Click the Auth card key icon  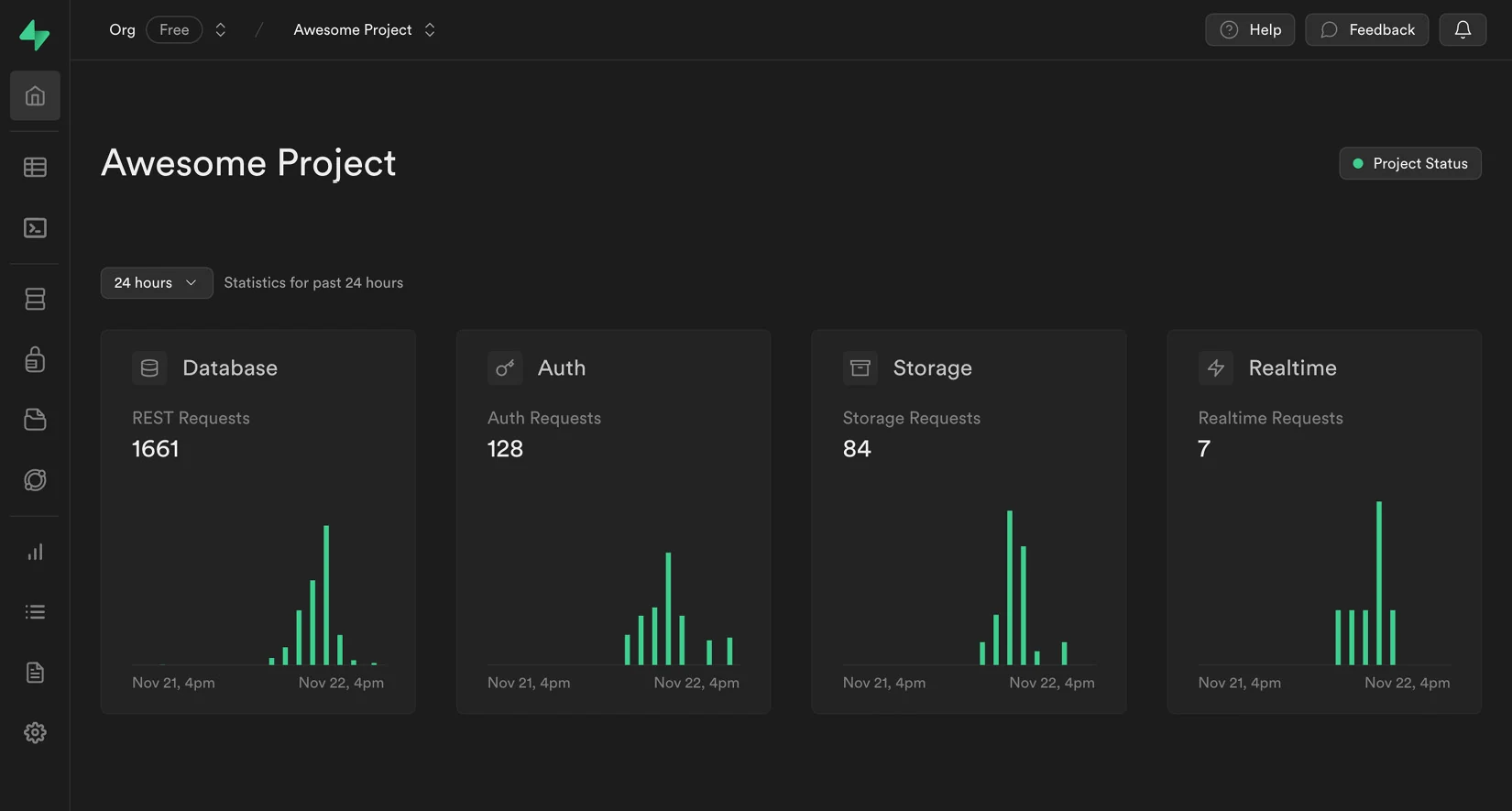[505, 367]
